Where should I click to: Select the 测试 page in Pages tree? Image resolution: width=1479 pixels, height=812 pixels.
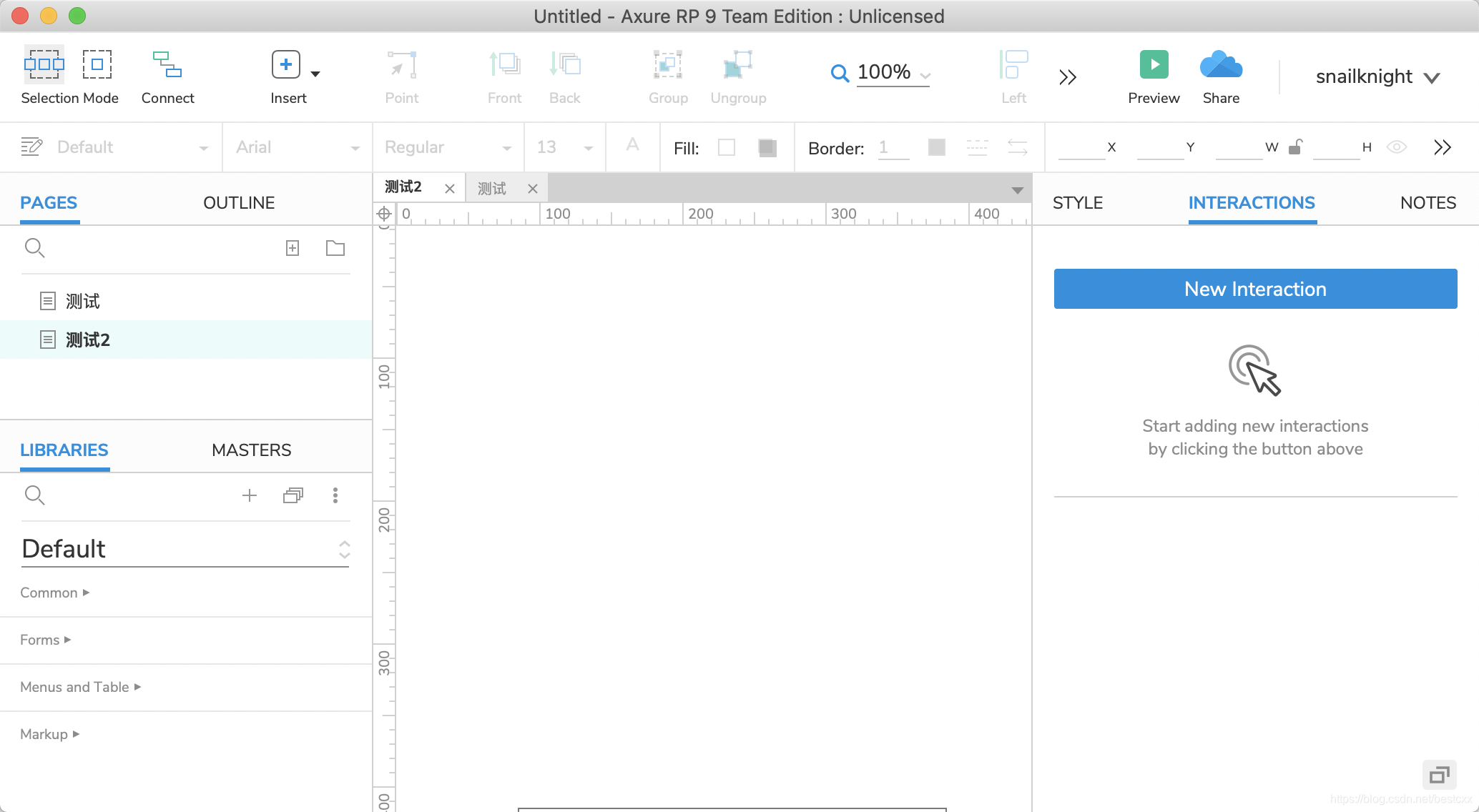point(83,301)
